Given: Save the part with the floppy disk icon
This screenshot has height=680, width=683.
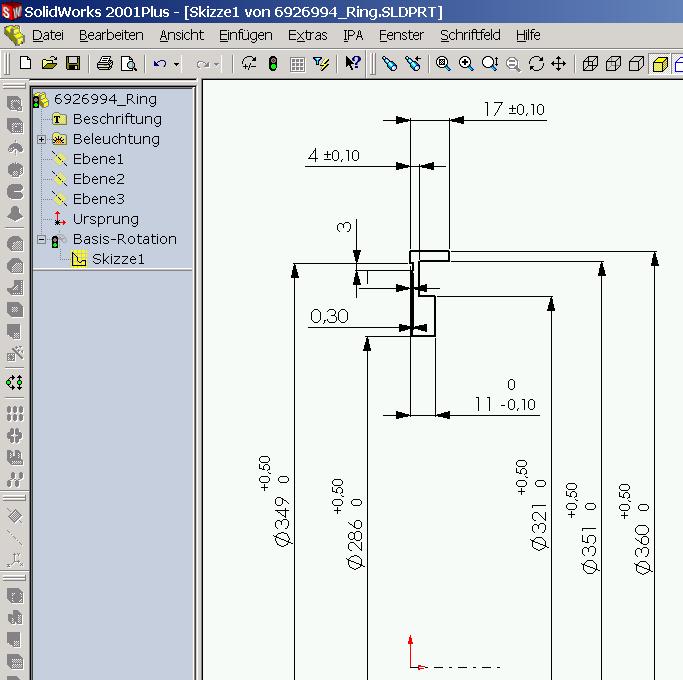Looking at the screenshot, I should click(73, 64).
